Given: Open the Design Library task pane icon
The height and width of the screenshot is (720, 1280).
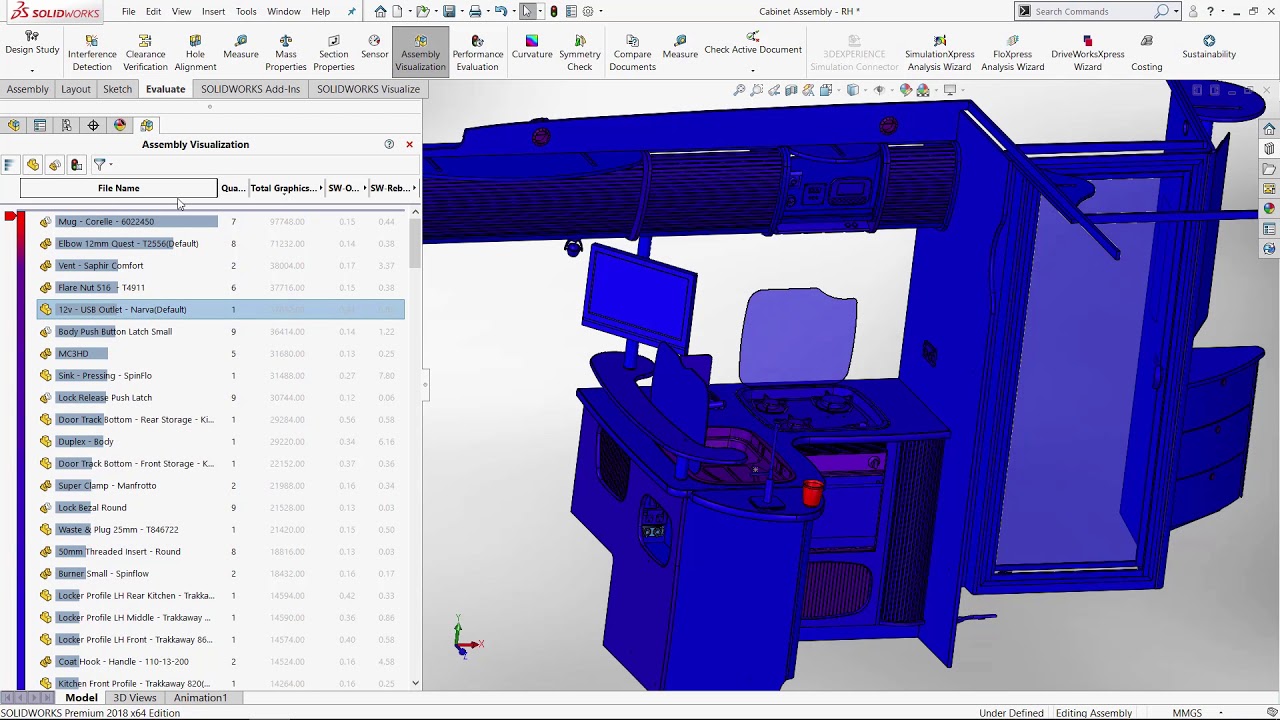Looking at the screenshot, I should (x=1269, y=149).
